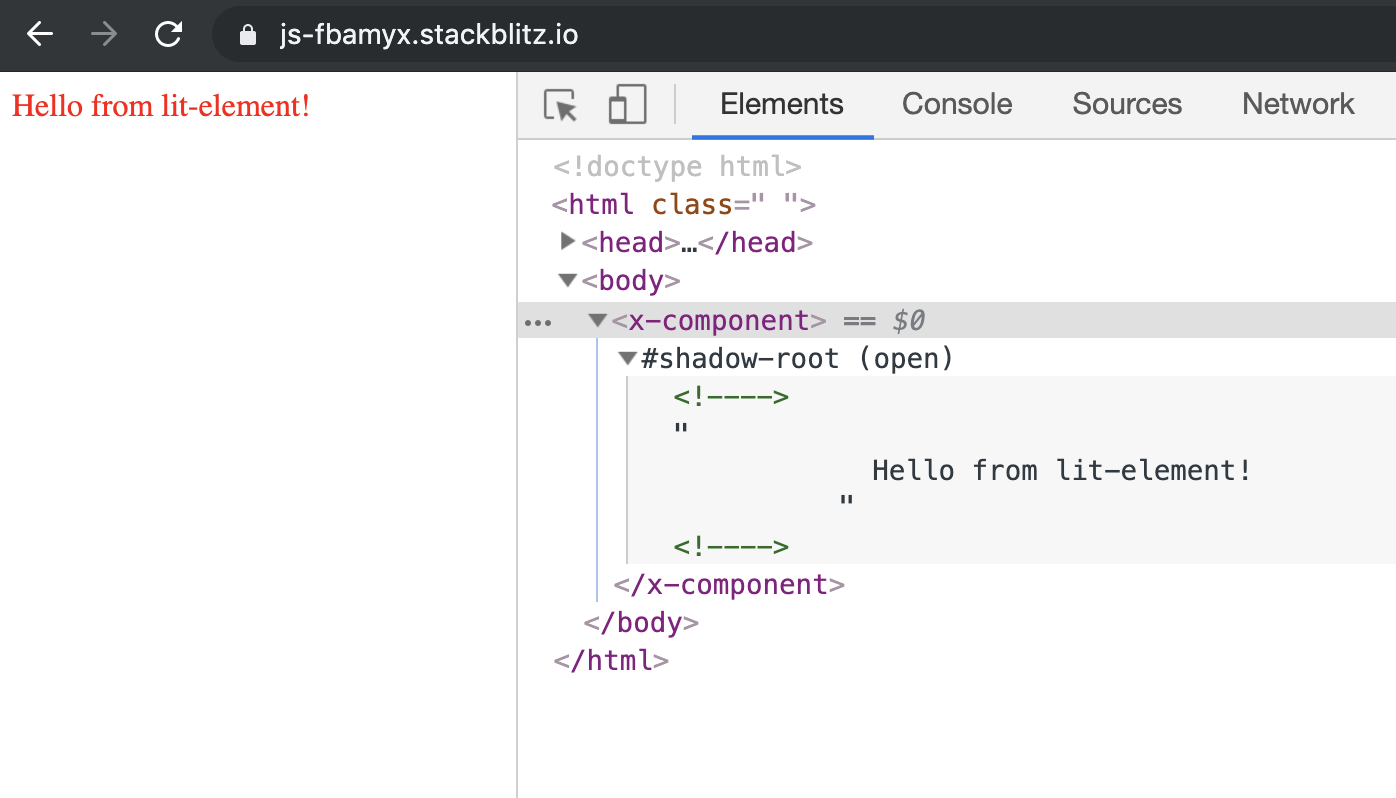The width and height of the screenshot is (1396, 798).
Task: Select the <head>…</head> node
Action: (697, 243)
